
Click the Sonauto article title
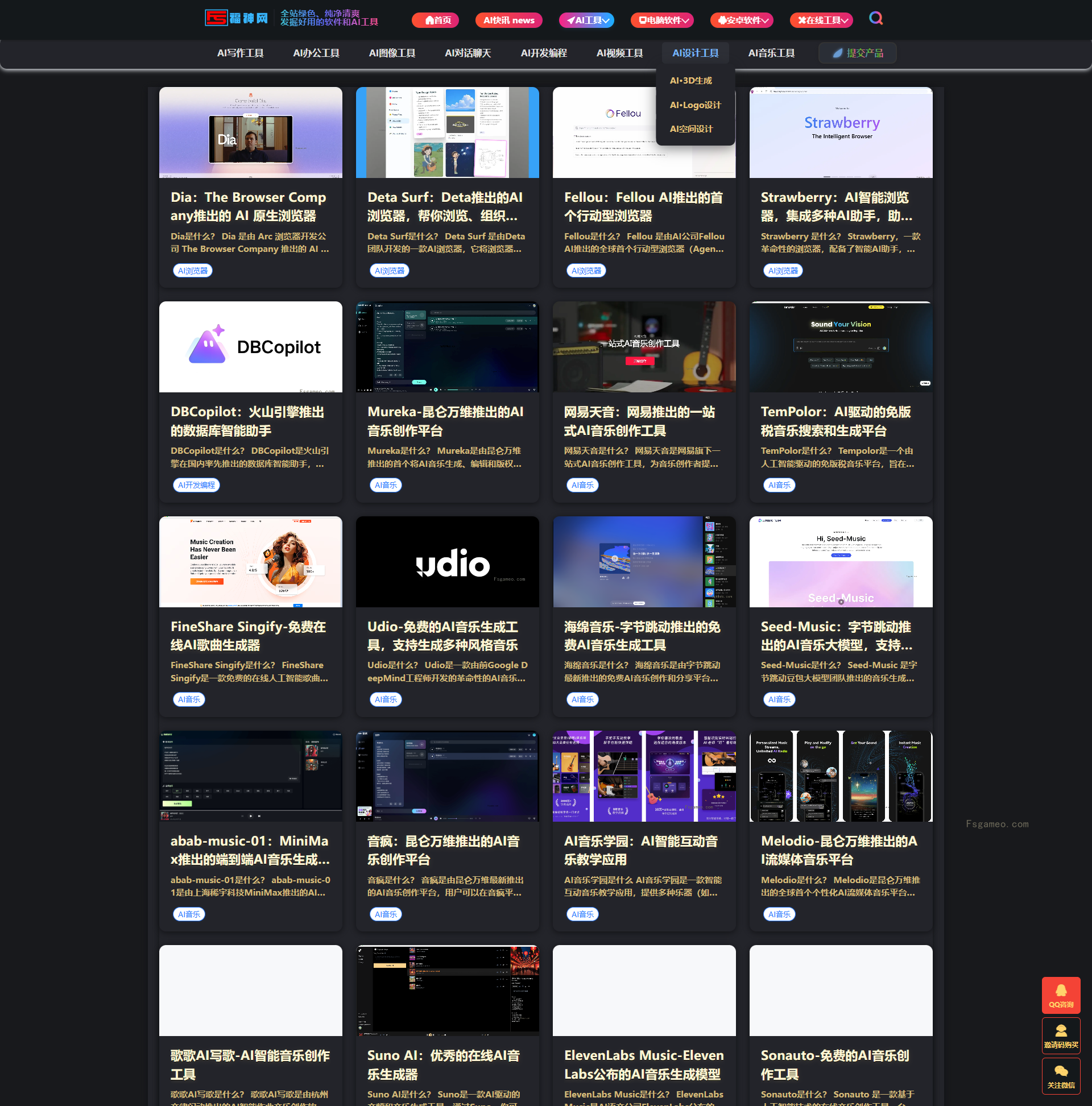coord(835,1065)
